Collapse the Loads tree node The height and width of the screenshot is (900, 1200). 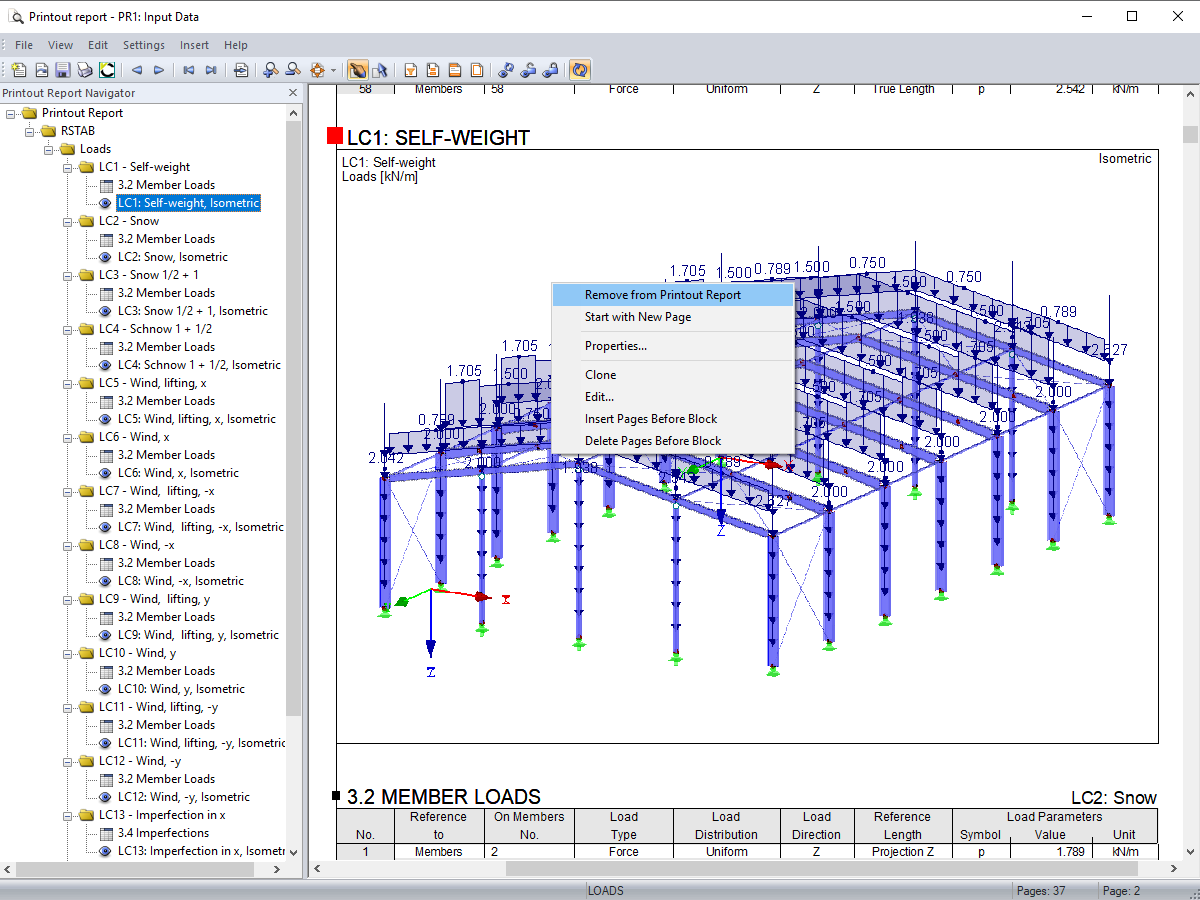click(x=48, y=148)
